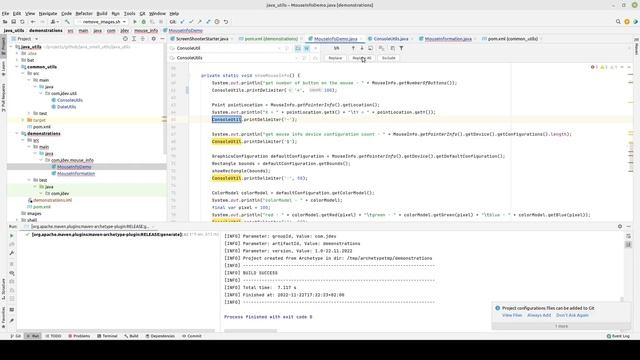Open Project panel gear options
The width and height of the screenshot is (640, 360).
point(153,39)
